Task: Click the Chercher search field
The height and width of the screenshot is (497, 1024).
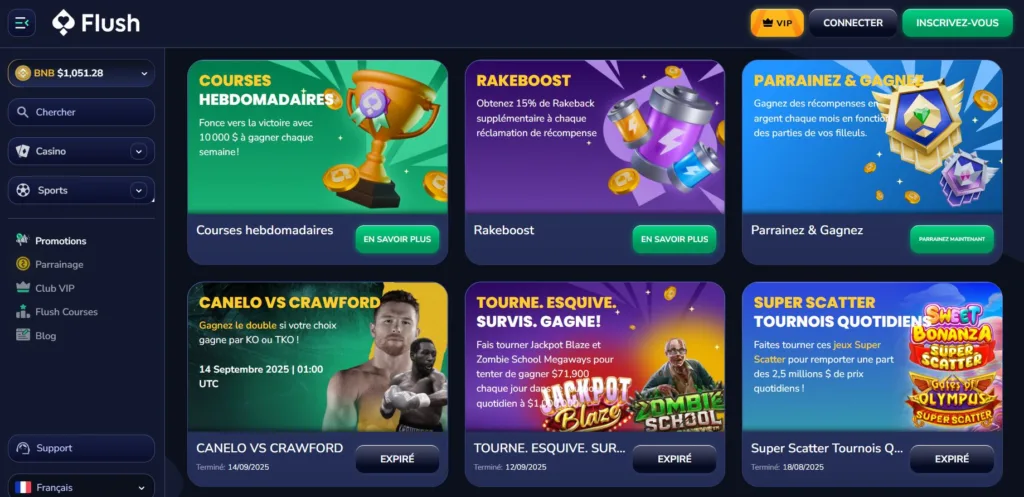Action: pos(81,112)
